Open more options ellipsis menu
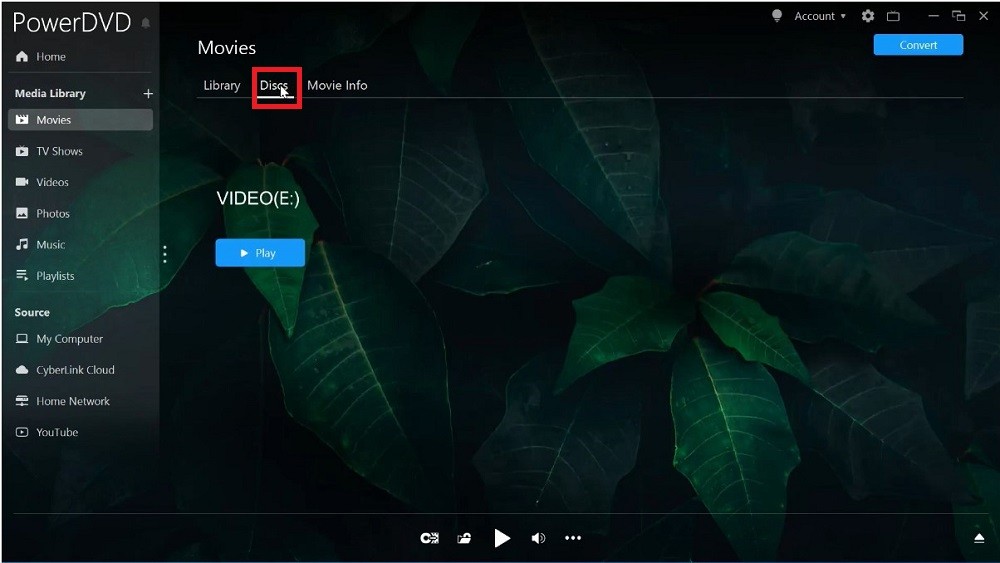 pos(573,538)
